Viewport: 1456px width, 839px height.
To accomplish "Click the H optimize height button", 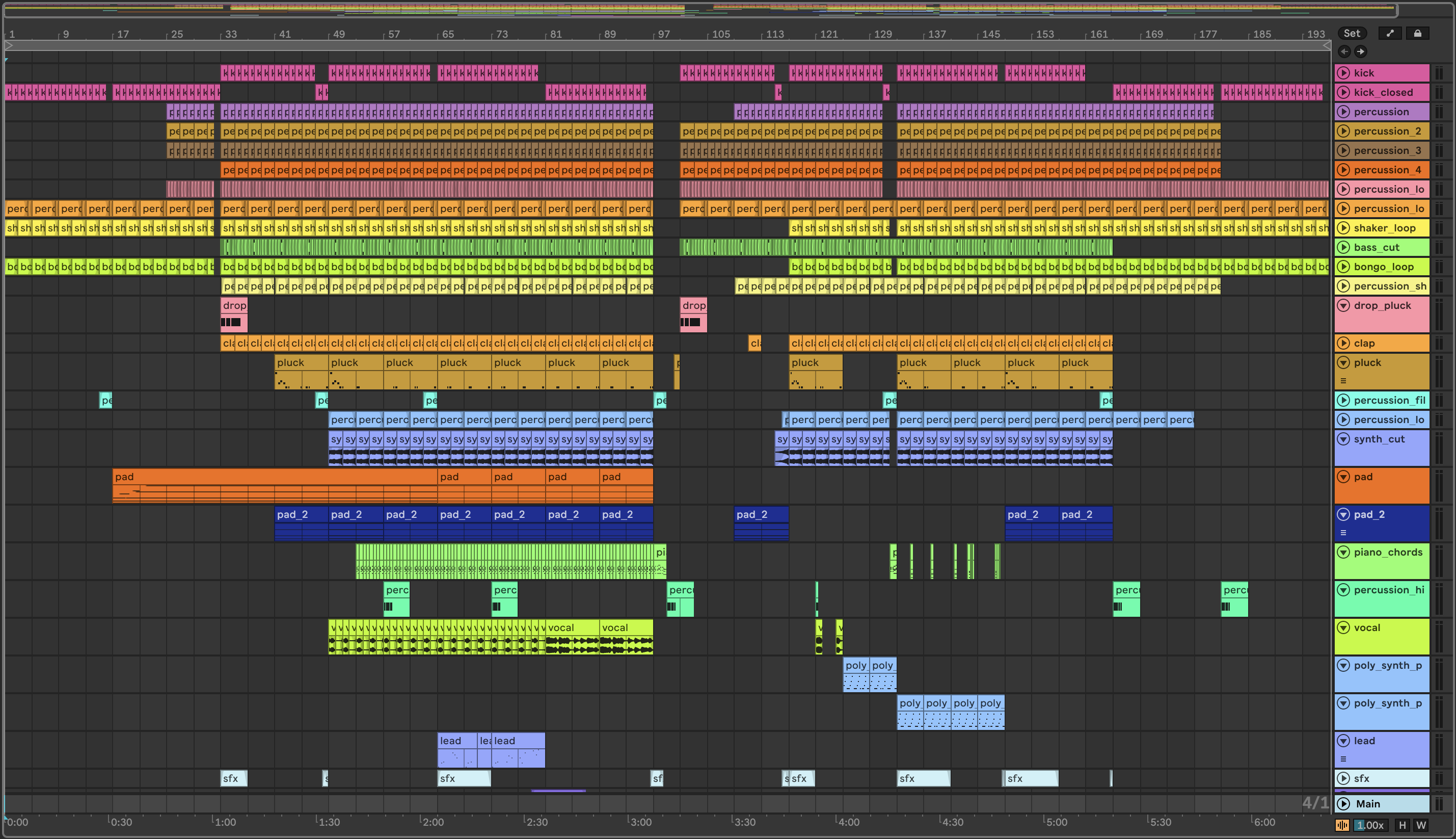I will tap(1402, 825).
